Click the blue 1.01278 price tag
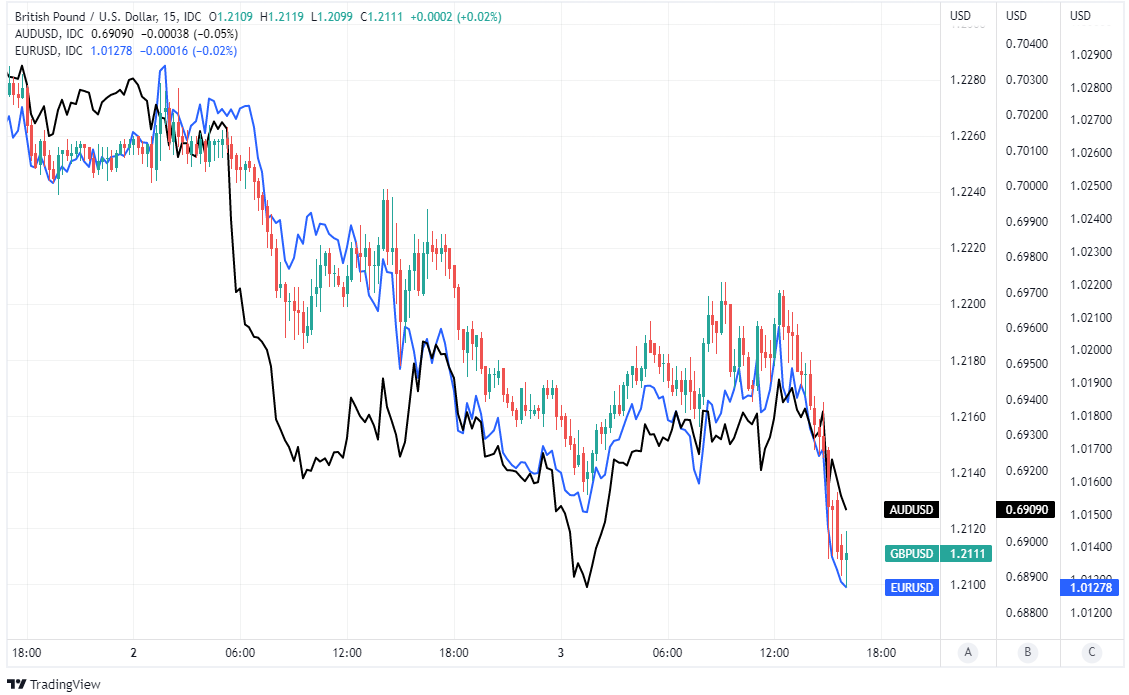The image size is (1129, 695). pyautogui.click(x=1092, y=587)
